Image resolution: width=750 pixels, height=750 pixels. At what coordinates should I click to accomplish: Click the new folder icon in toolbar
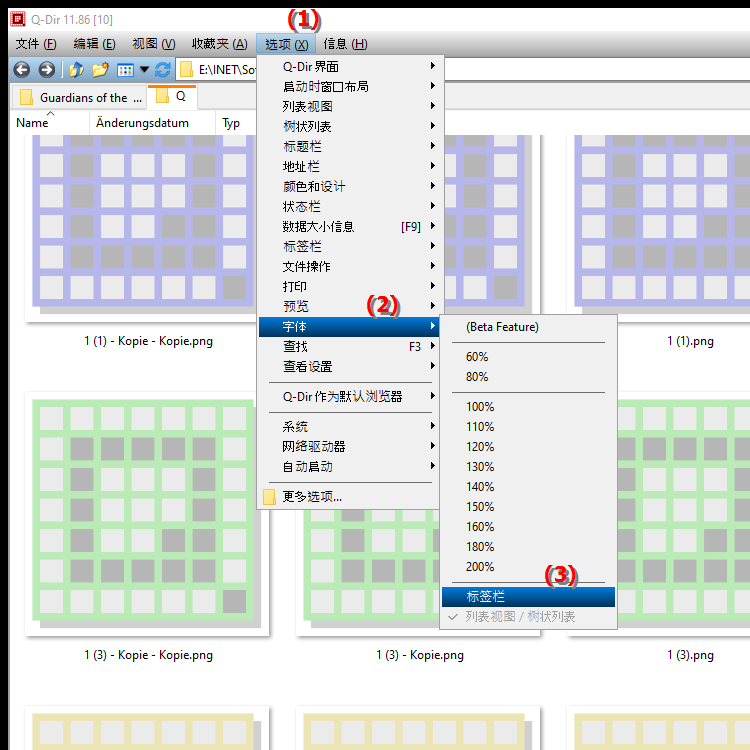[100, 70]
